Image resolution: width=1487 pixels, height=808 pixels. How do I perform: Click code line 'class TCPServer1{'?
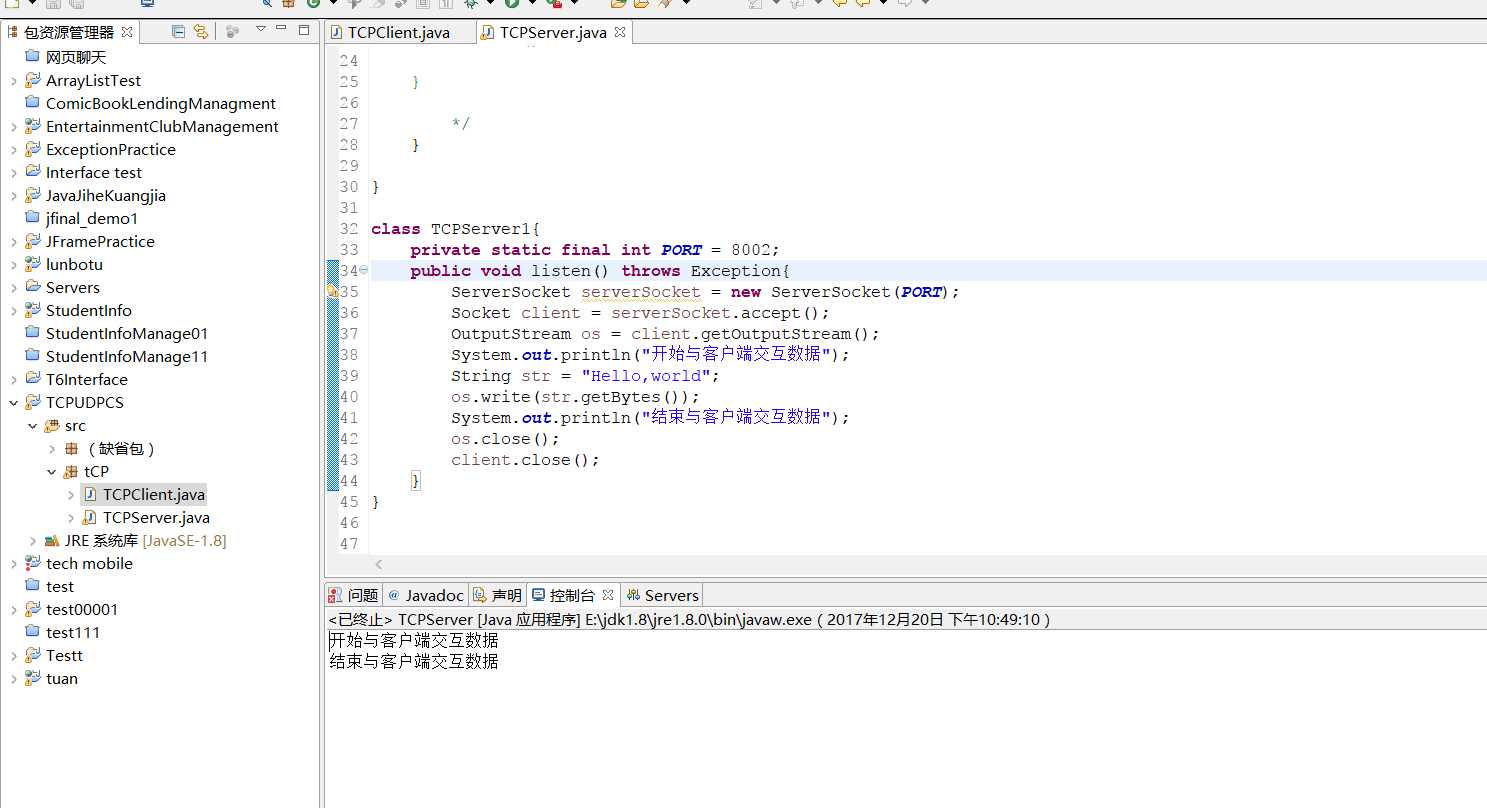click(455, 228)
